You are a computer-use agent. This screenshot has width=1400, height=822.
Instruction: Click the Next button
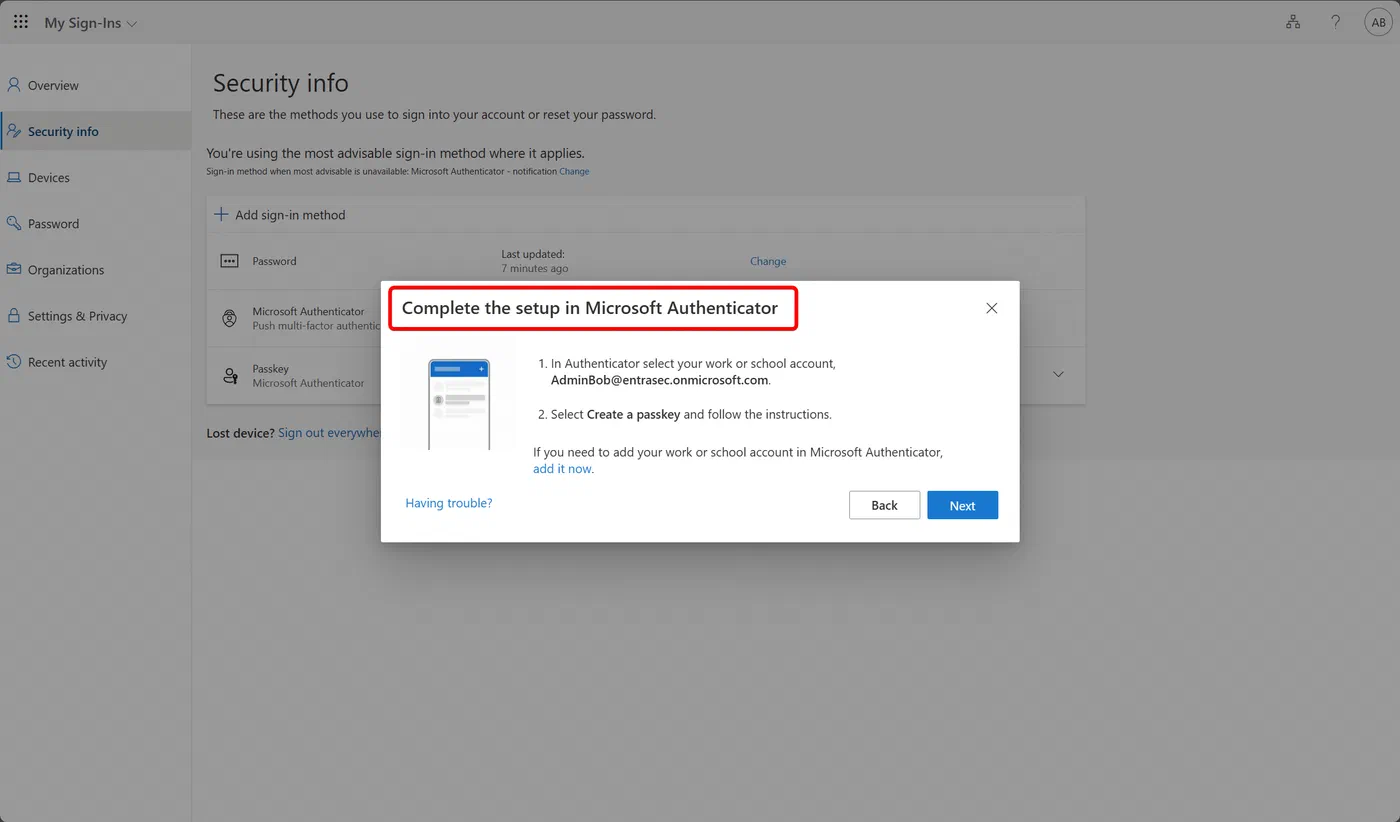[x=962, y=505]
